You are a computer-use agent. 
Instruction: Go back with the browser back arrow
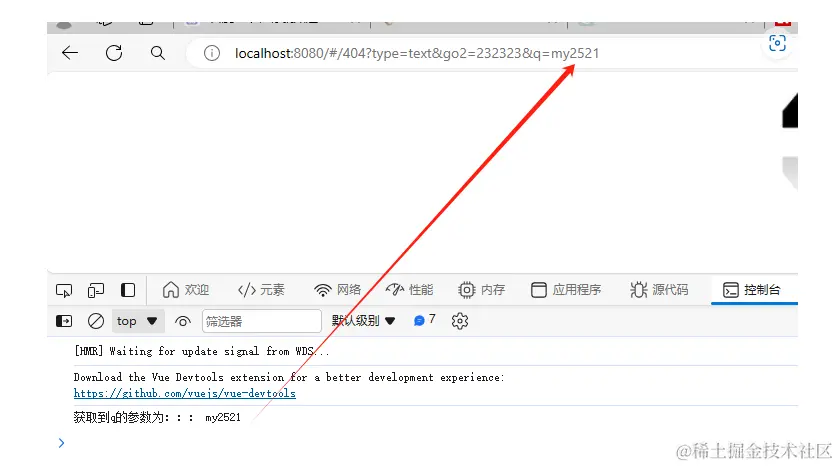(x=70, y=52)
